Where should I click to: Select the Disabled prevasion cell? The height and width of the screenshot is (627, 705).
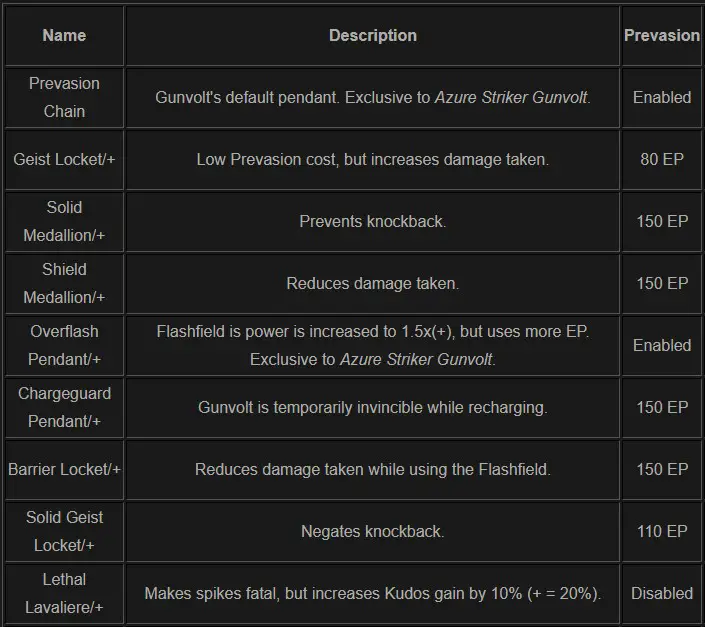pyautogui.click(x=662, y=594)
